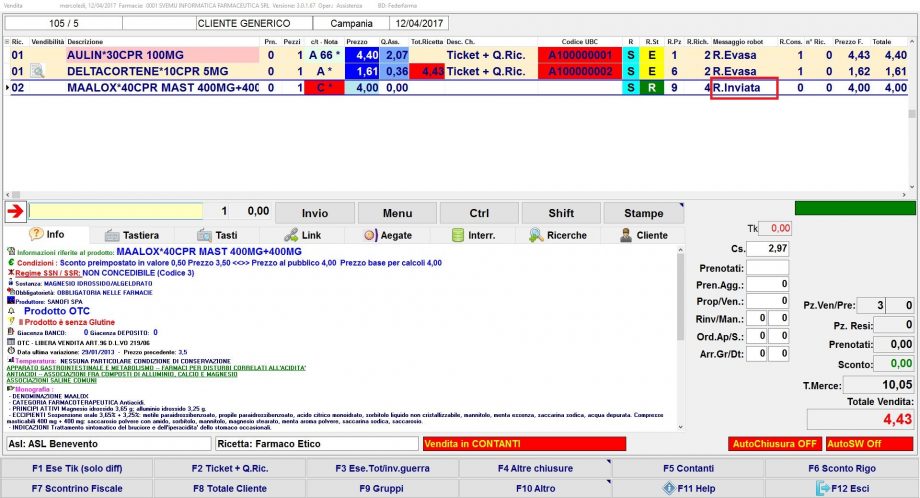Viewport: 920px width, 498px height.
Task: Open the Ricerche search tab
Action: pyautogui.click(x=557, y=235)
